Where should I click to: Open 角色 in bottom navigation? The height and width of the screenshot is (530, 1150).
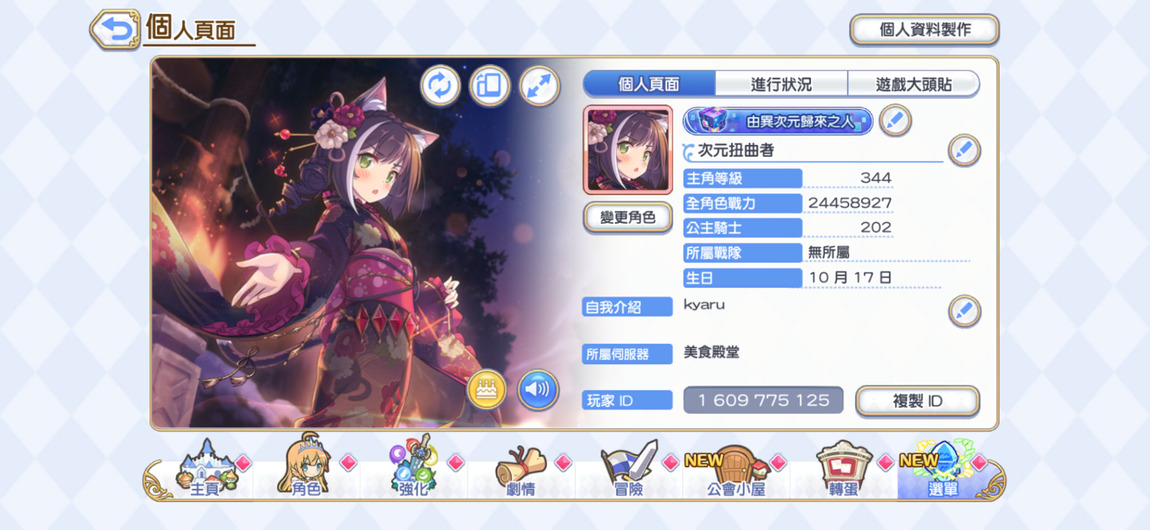point(307,471)
